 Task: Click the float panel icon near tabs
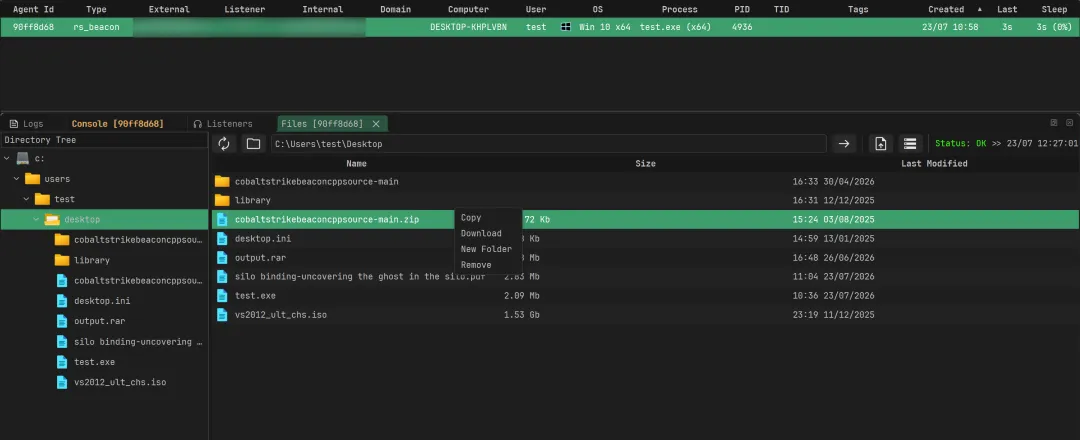tap(1054, 123)
